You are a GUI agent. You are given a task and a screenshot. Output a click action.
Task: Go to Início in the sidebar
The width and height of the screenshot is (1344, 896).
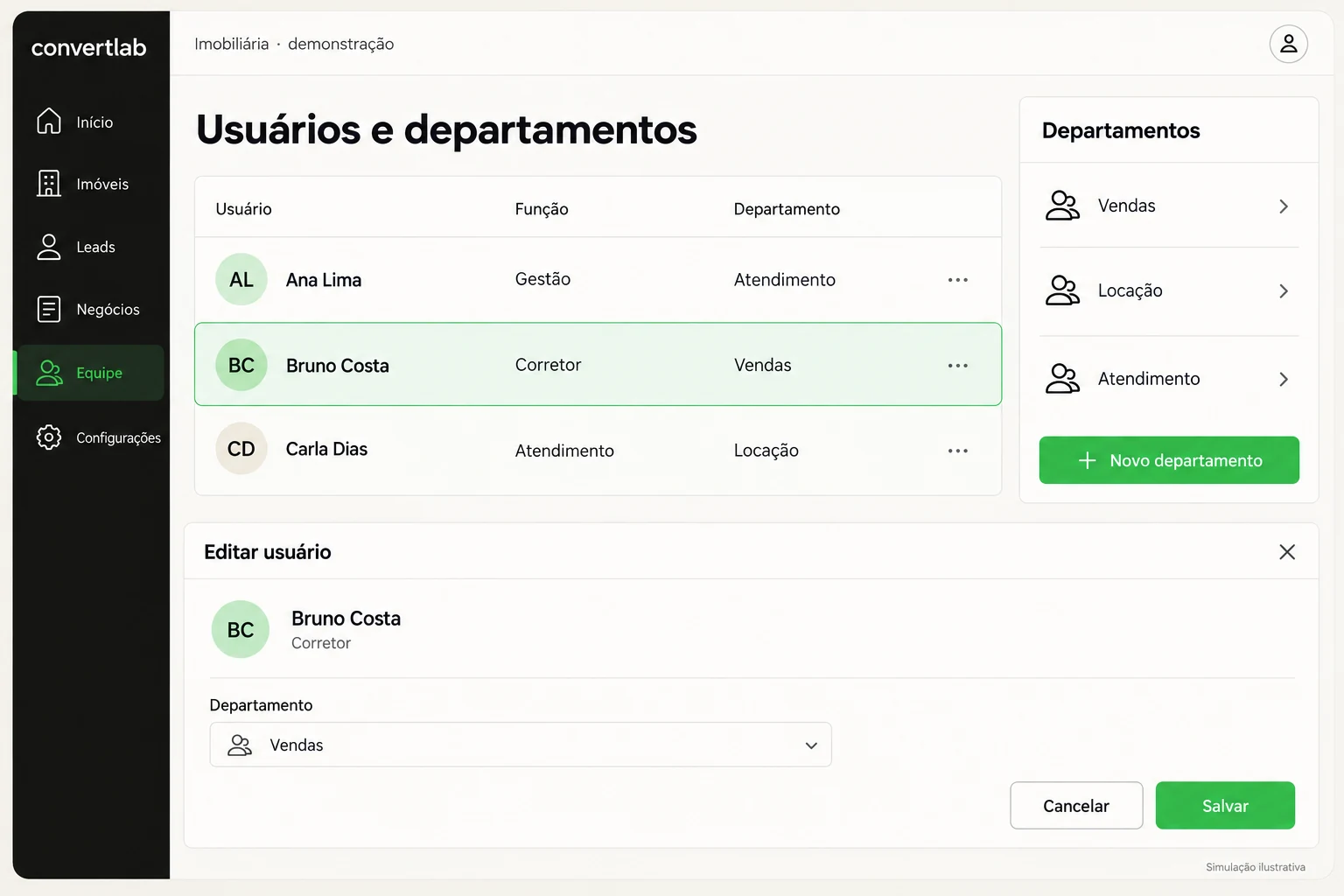click(x=92, y=122)
